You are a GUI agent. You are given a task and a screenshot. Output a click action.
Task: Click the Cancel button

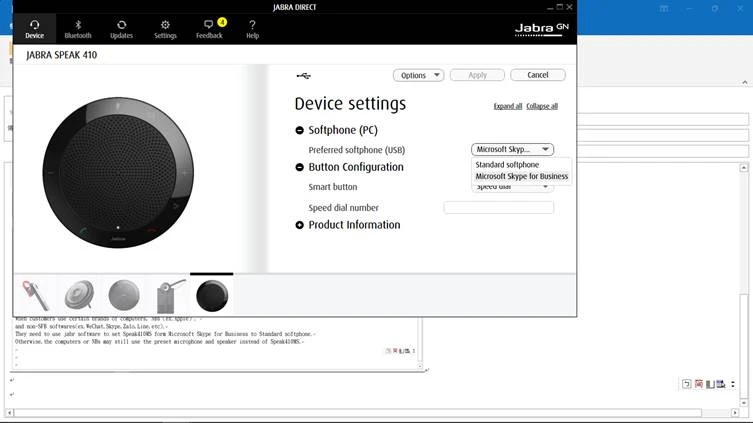coord(537,75)
